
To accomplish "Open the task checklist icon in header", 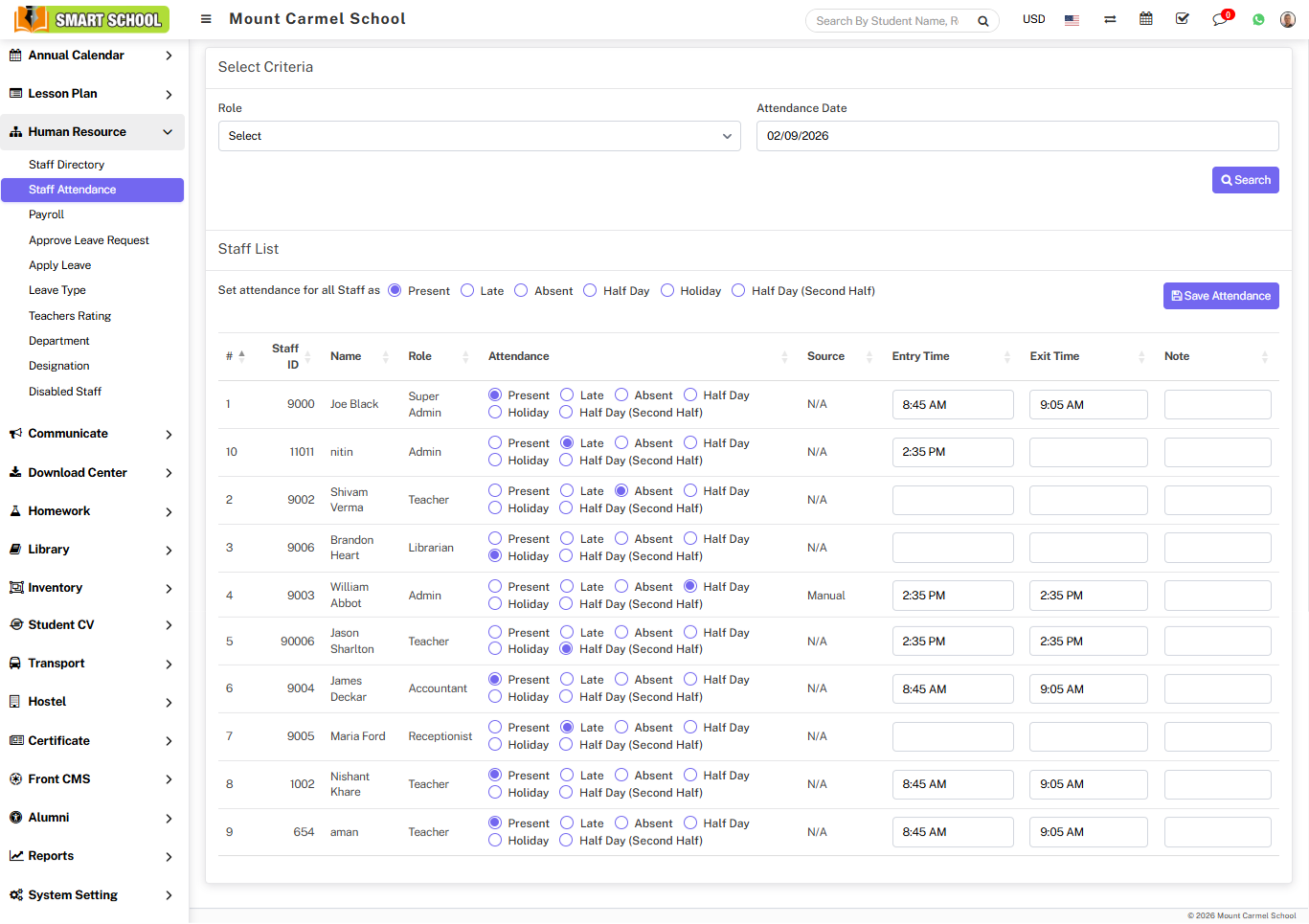I will (x=1183, y=19).
